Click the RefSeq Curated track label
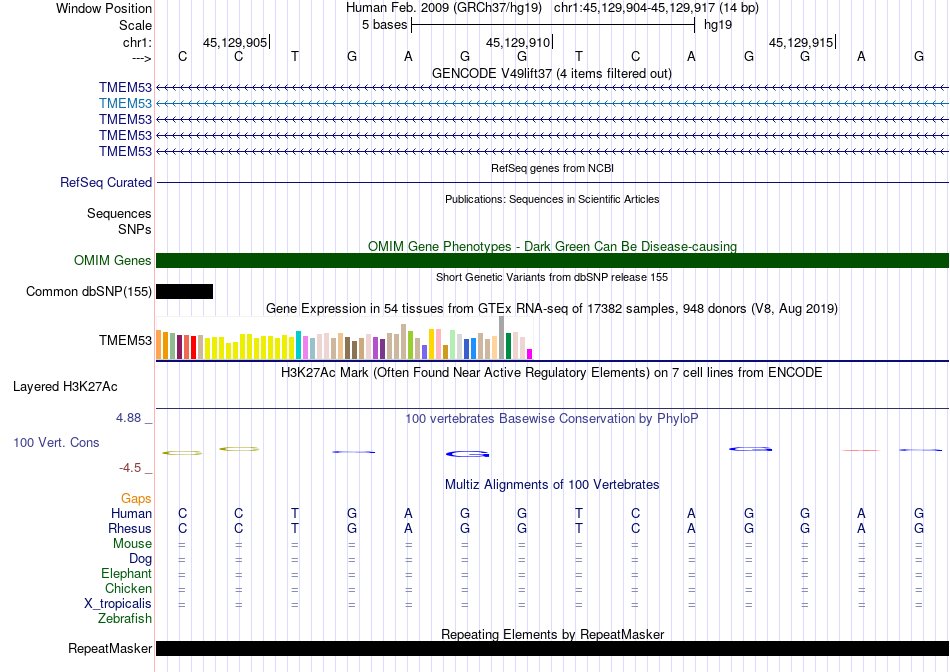950x672 pixels. point(106,183)
